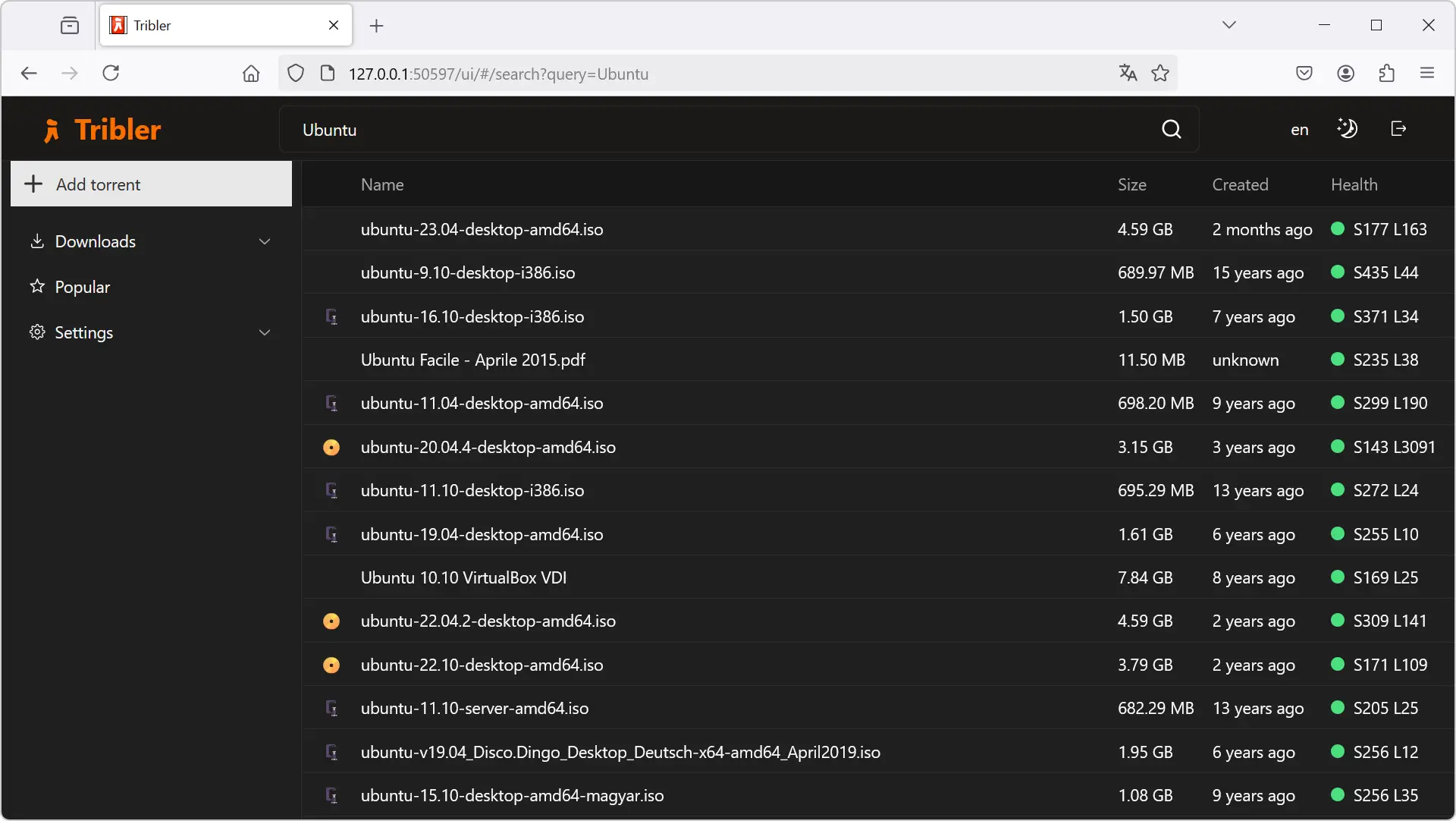Select ubuntu-23.04-desktop-amd64.iso result row
This screenshot has width=1456, height=821.
878,229
